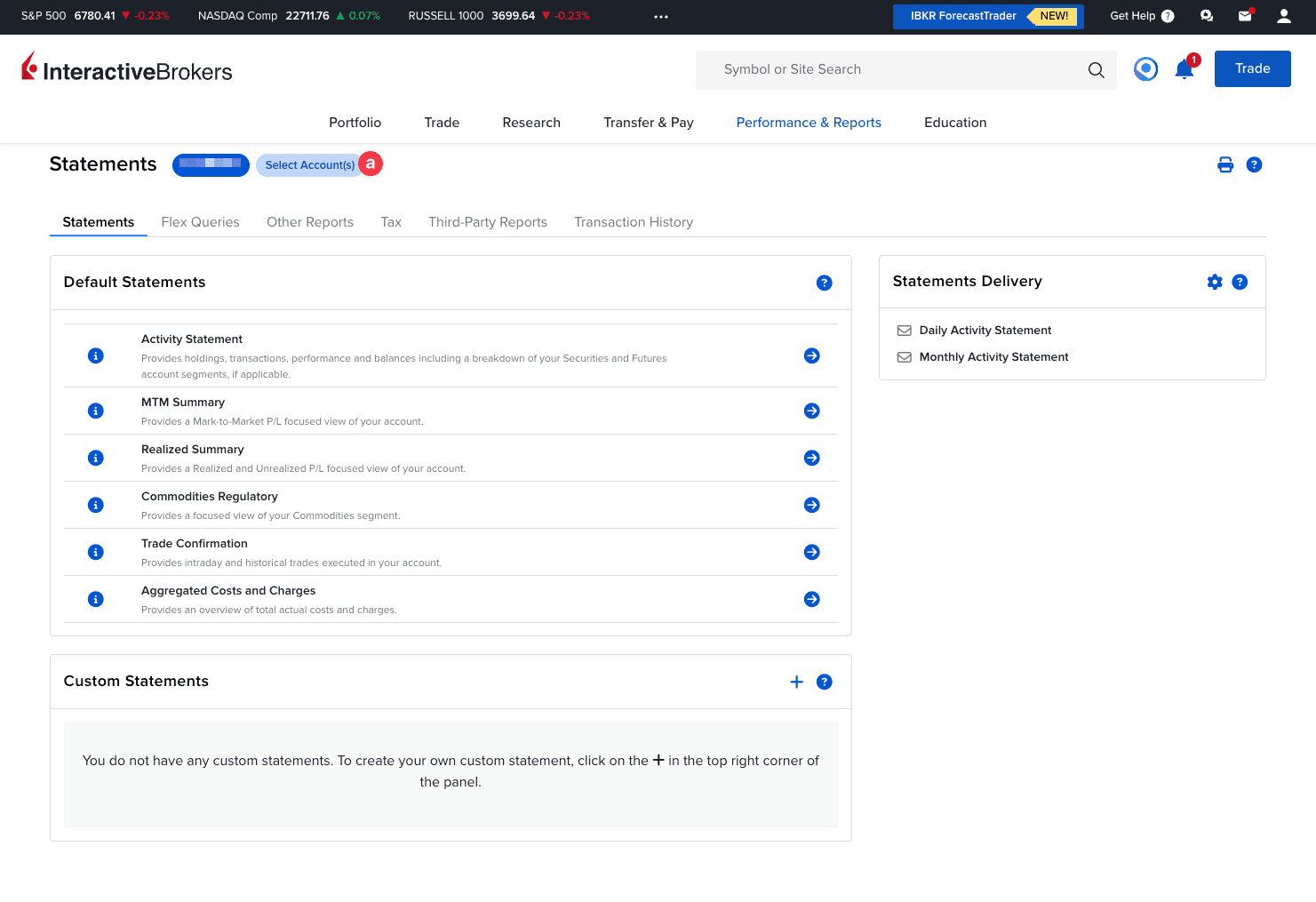The height and width of the screenshot is (902, 1316).
Task: Show info for MTM Summary
Action: 96,411
